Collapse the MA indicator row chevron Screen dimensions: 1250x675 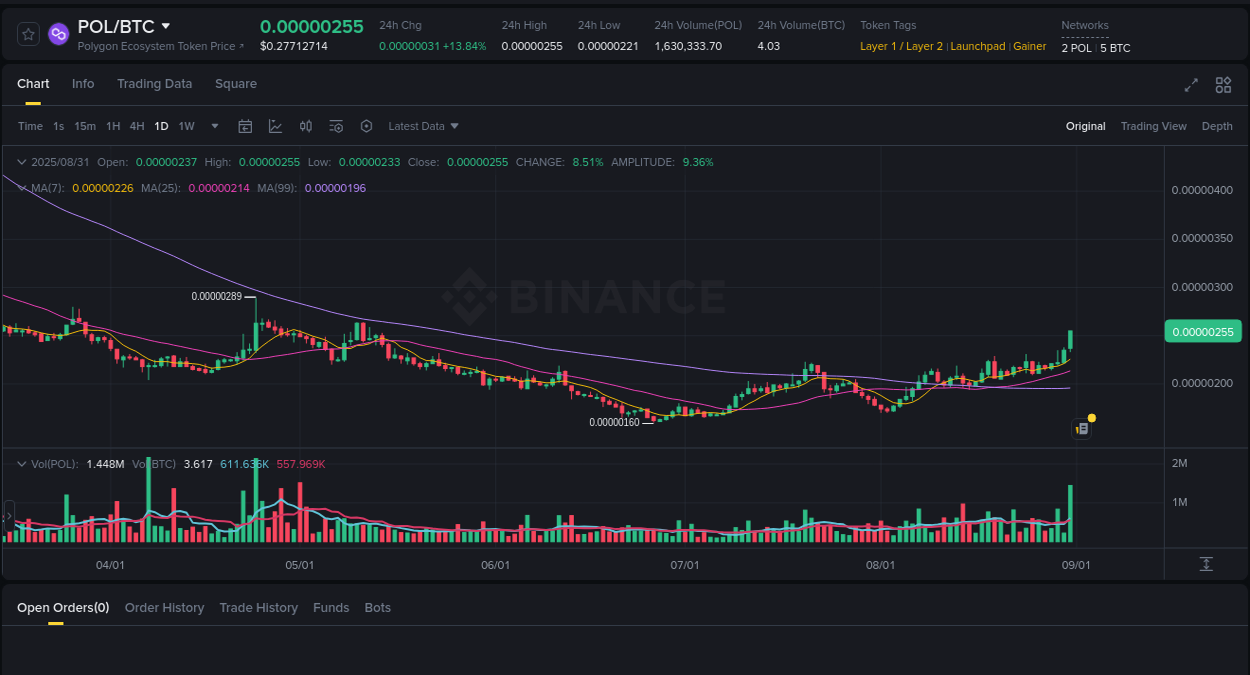tap(22, 187)
